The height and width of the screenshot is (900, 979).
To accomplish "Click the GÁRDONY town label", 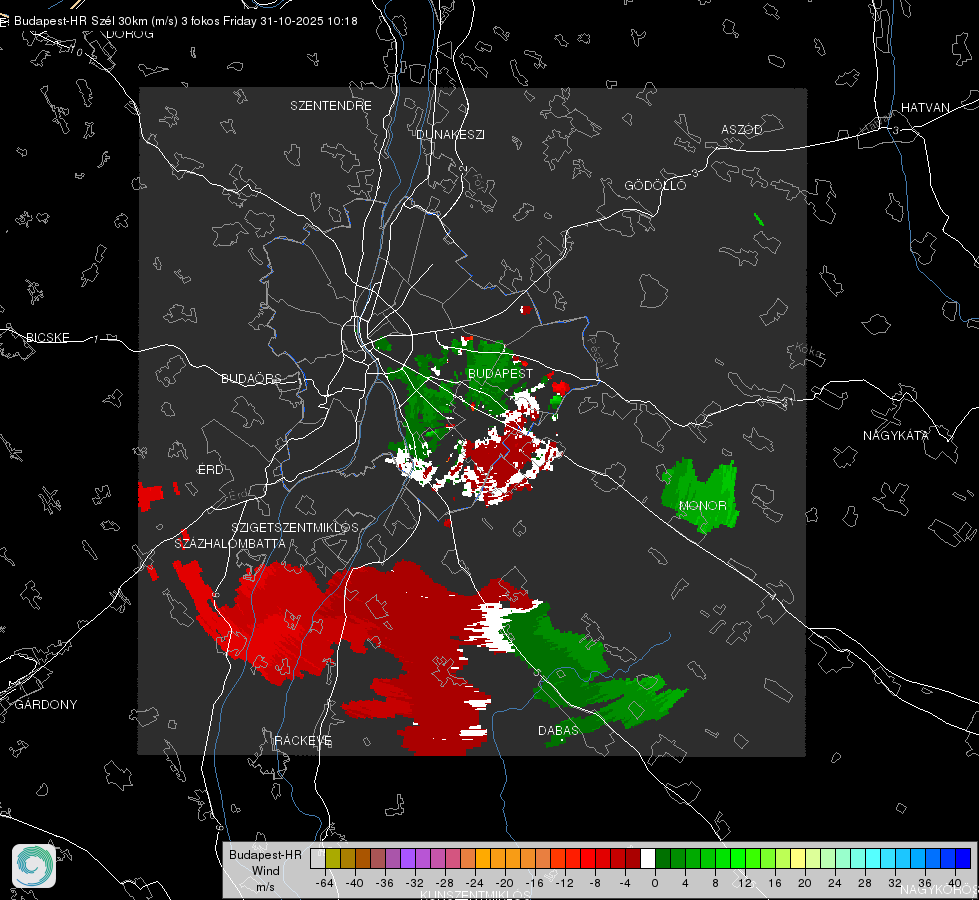I will click(x=46, y=705).
